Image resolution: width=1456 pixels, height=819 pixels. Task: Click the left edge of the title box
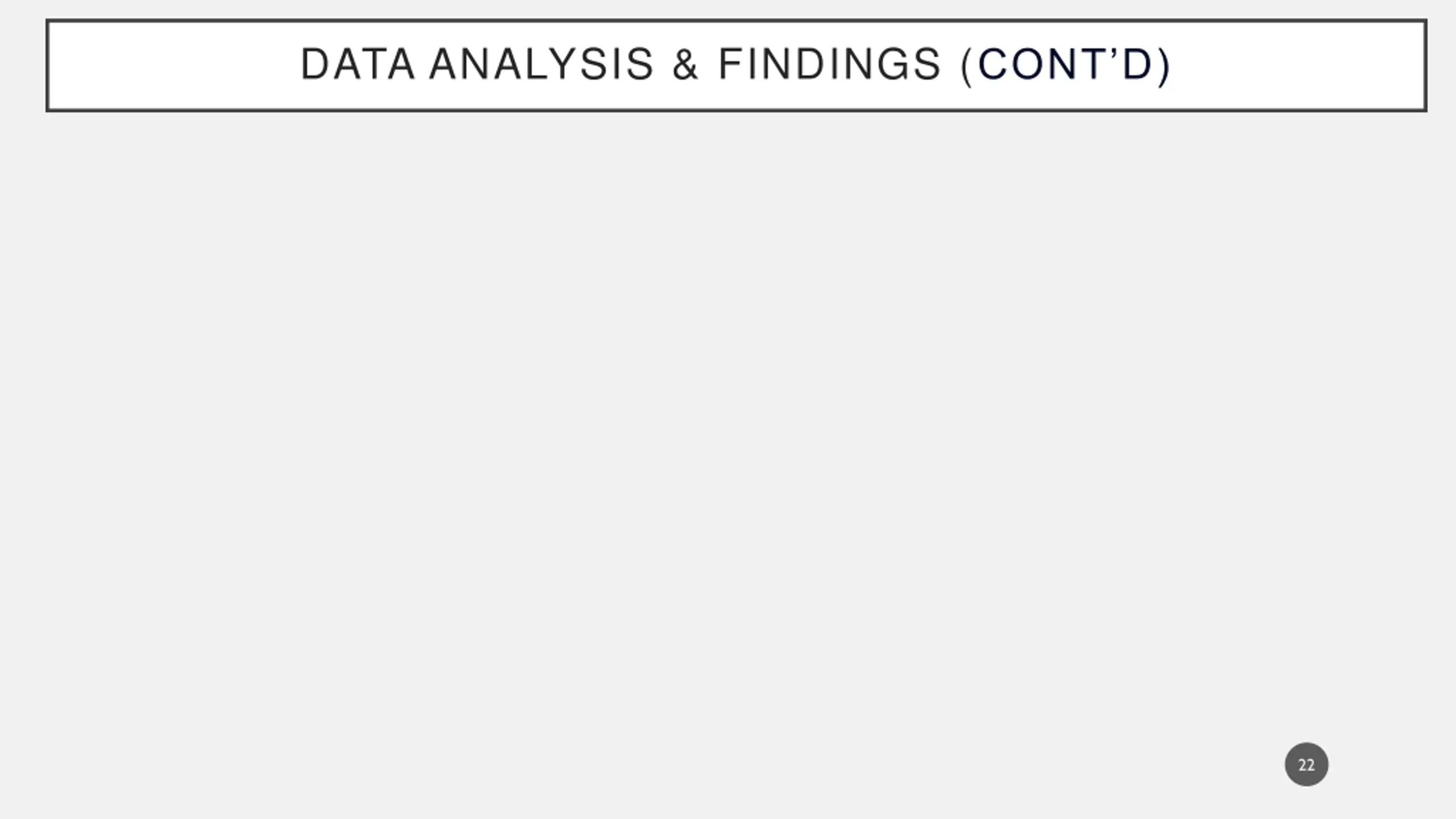48,65
